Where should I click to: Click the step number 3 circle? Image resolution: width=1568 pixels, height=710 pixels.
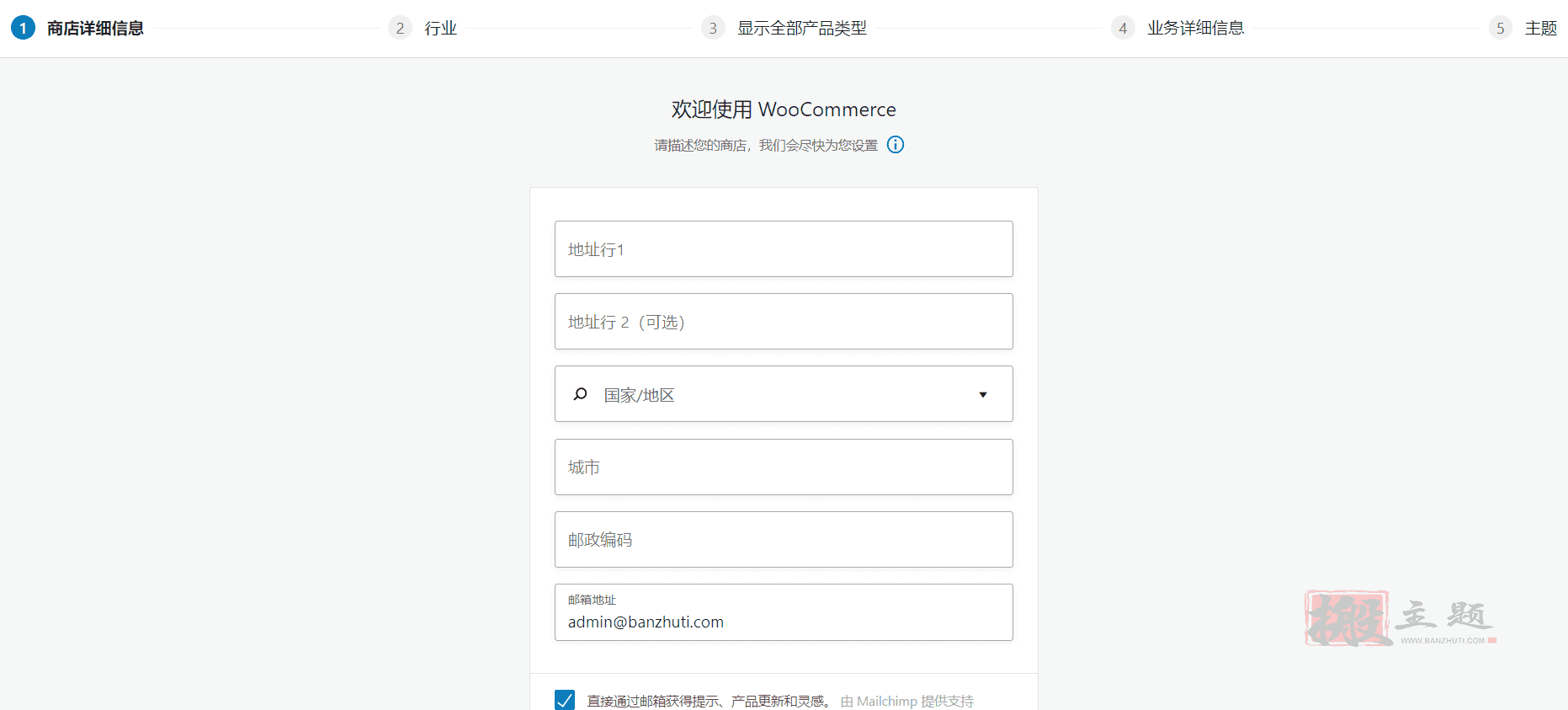coord(713,28)
